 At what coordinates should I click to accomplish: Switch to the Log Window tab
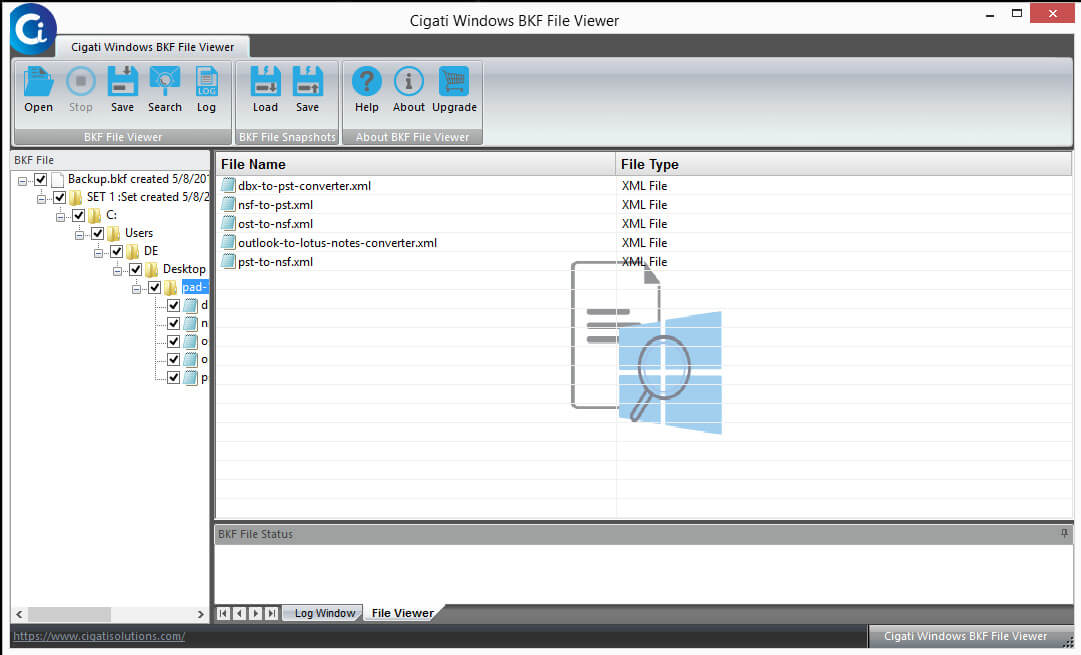tap(325, 613)
